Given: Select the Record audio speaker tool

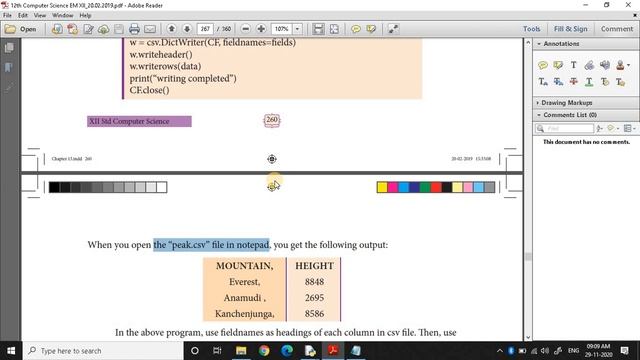Looking at the screenshot, I should tap(605, 65).
